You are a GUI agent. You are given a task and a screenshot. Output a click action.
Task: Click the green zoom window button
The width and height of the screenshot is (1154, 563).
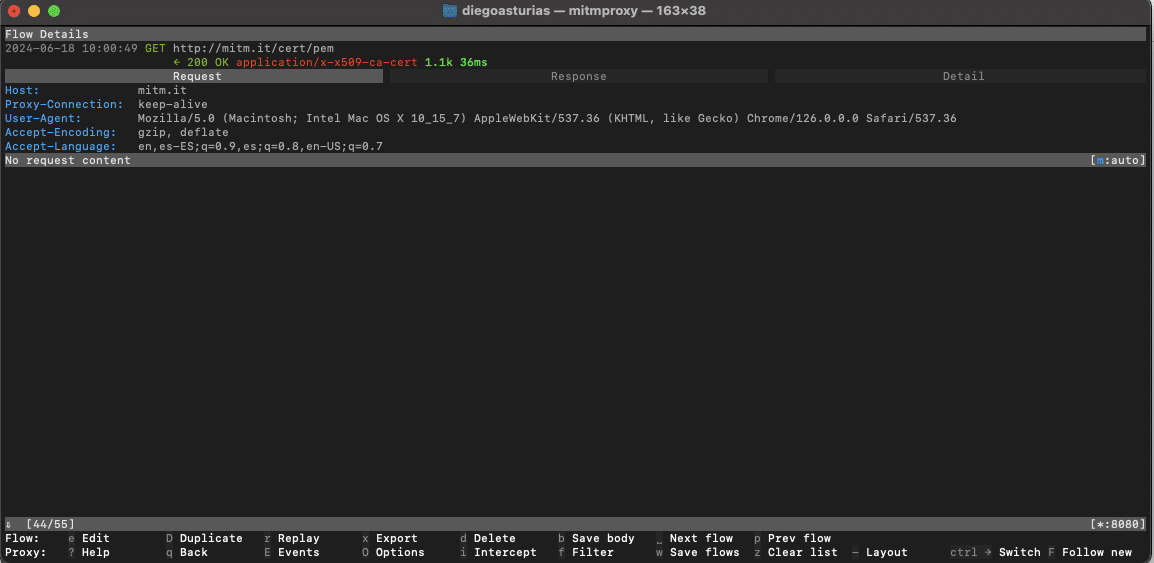pyautogui.click(x=54, y=11)
